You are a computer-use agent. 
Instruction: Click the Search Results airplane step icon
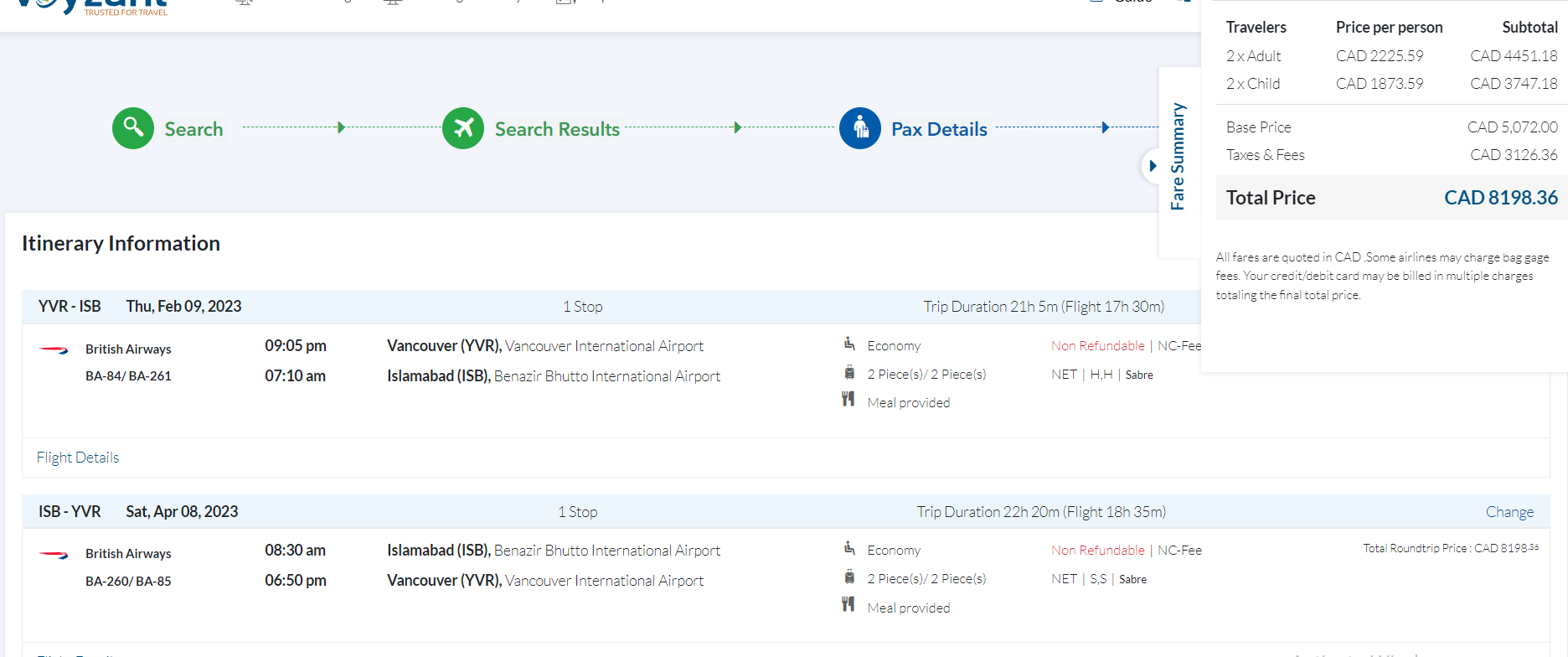(x=463, y=128)
